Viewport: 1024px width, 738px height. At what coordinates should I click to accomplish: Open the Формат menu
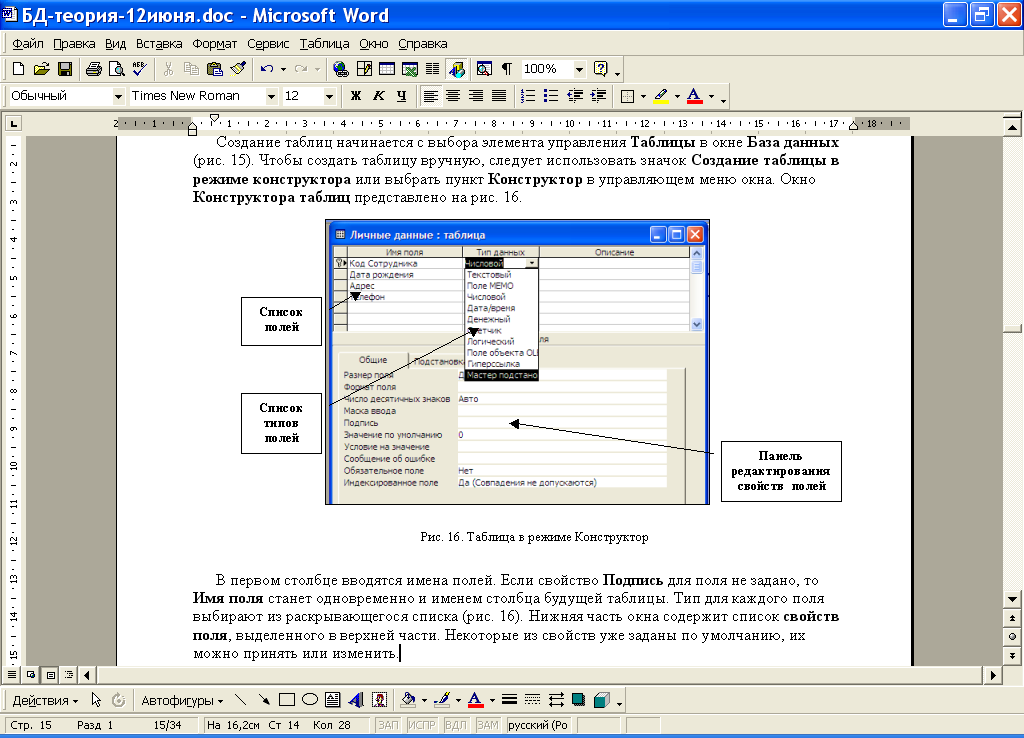point(214,44)
